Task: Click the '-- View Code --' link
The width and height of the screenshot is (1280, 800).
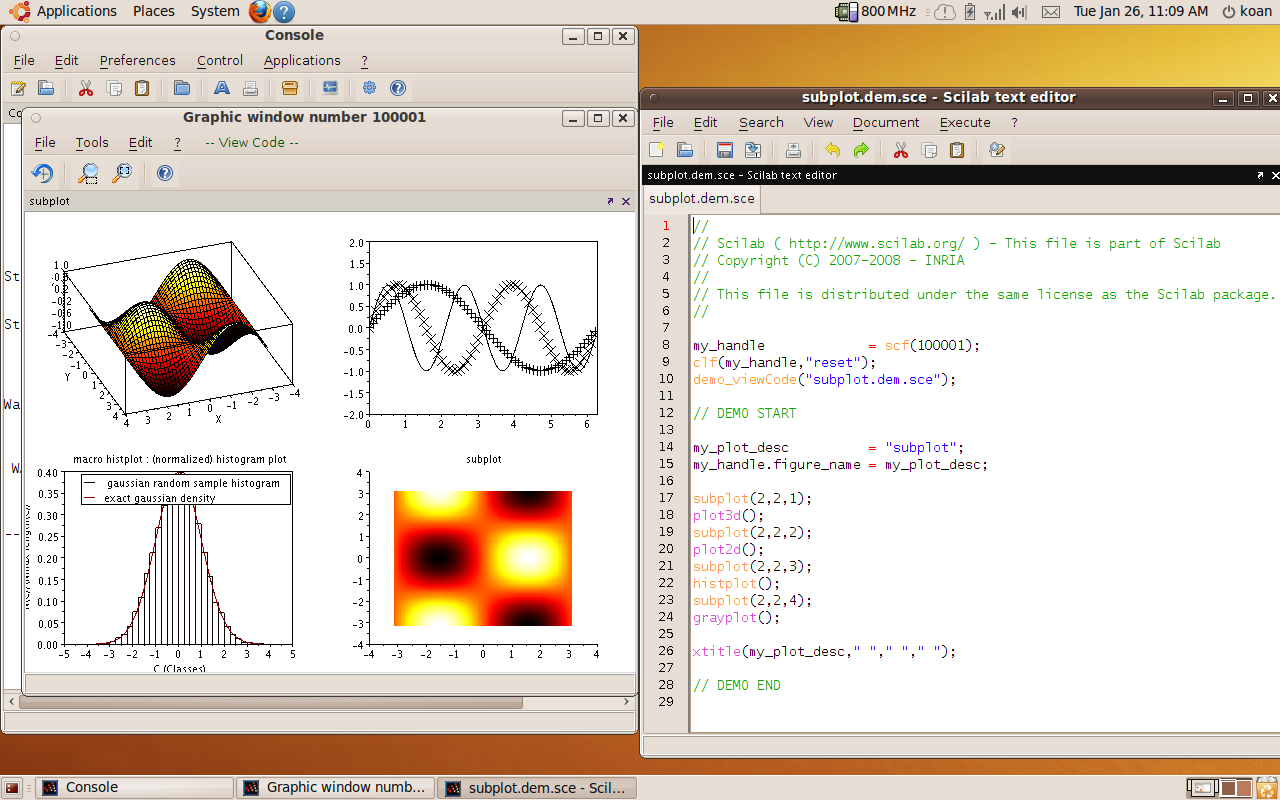Action: pos(252,142)
